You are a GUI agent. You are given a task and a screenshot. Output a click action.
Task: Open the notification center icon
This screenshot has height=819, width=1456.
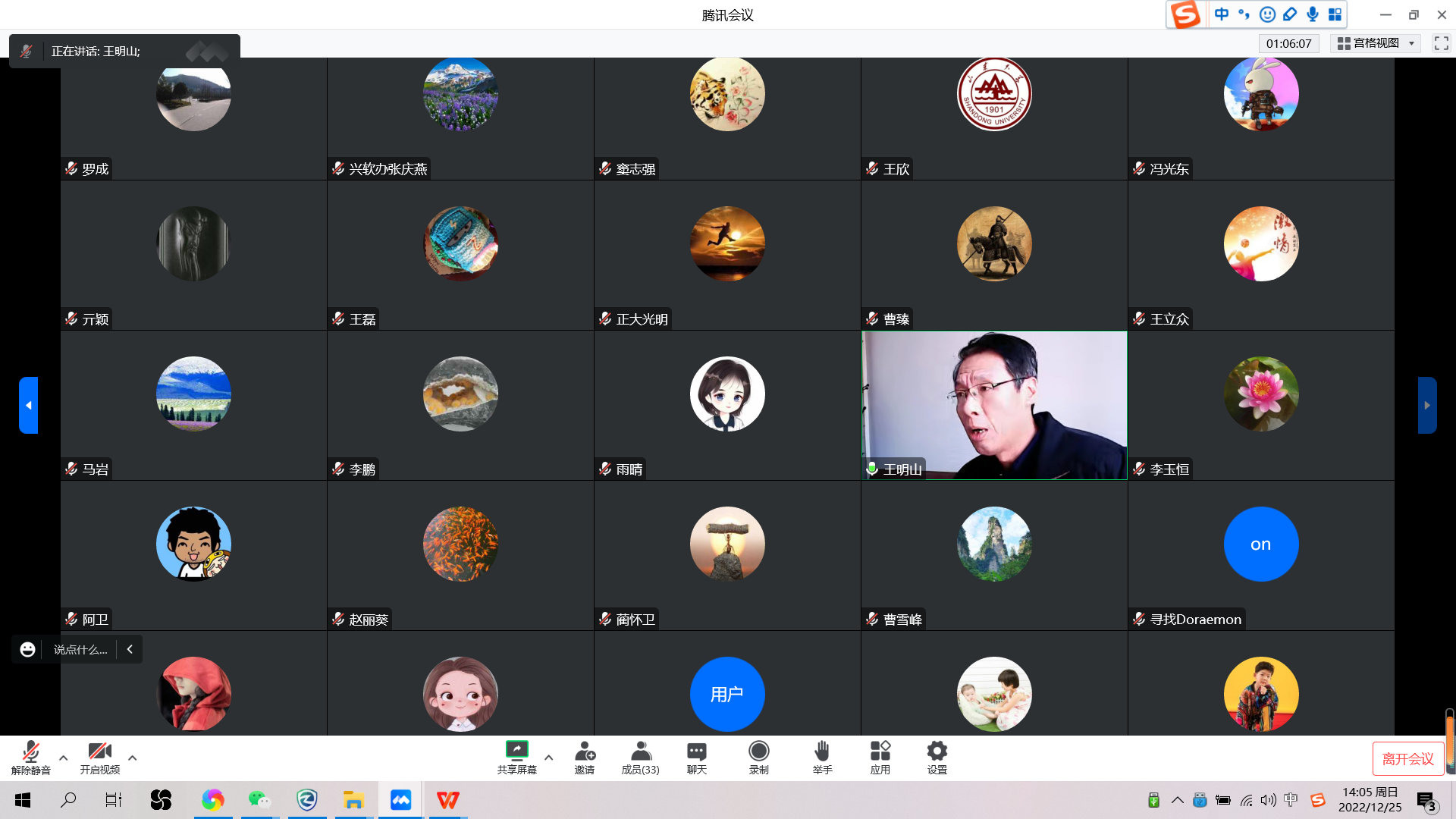1427,801
